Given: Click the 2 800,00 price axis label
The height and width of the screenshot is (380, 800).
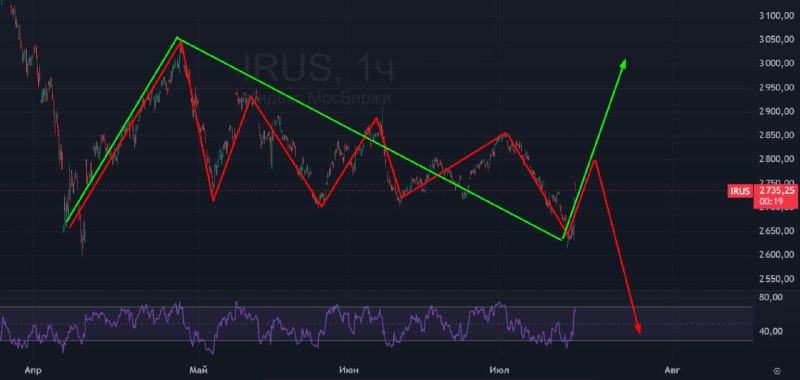Looking at the screenshot, I should pyautogui.click(x=776, y=160).
